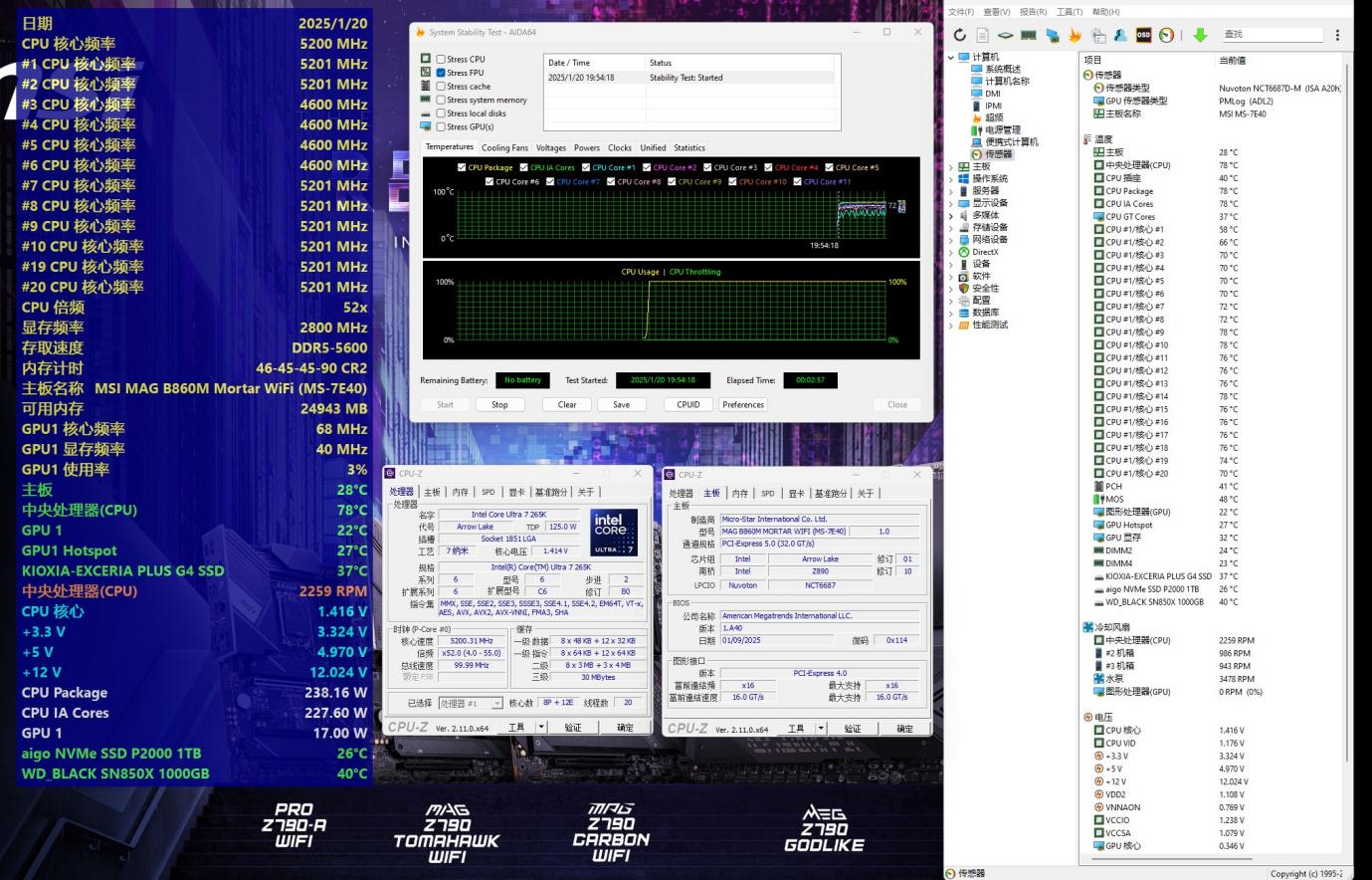
Task: Enable the Stress cache checkbox
Action: click(x=441, y=87)
